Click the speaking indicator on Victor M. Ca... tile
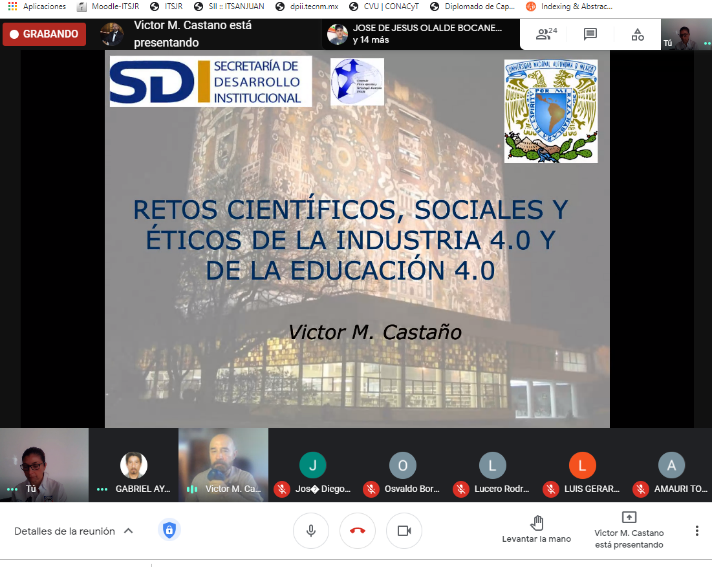The width and height of the screenshot is (712, 567). click(192, 489)
